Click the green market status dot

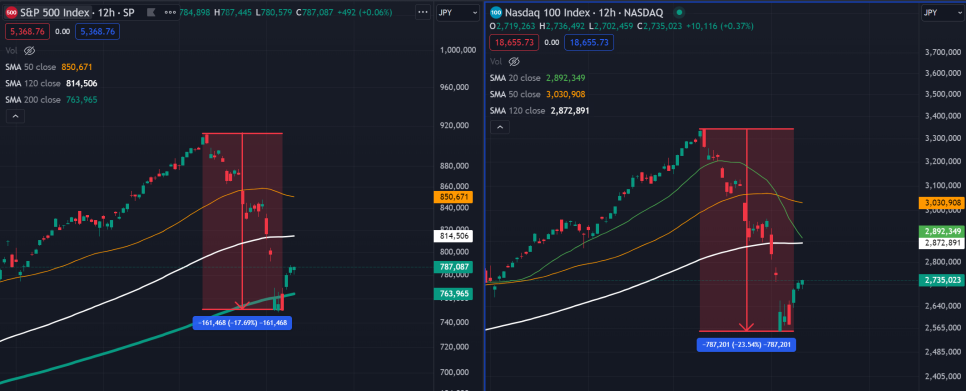pos(679,12)
